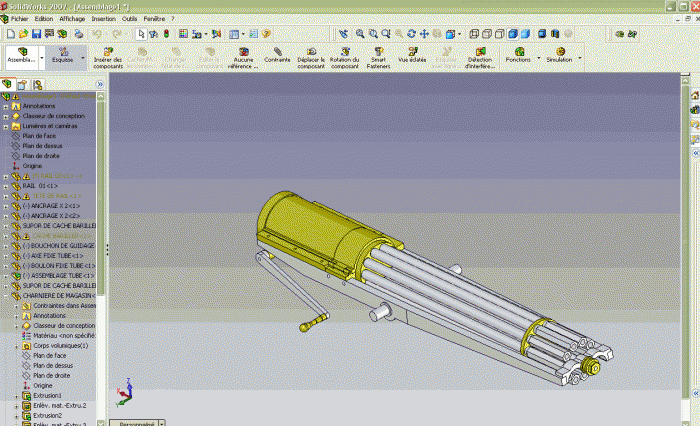700x426 pixels.
Task: Open the Simulation toolbar button
Action: click(x=559, y=55)
